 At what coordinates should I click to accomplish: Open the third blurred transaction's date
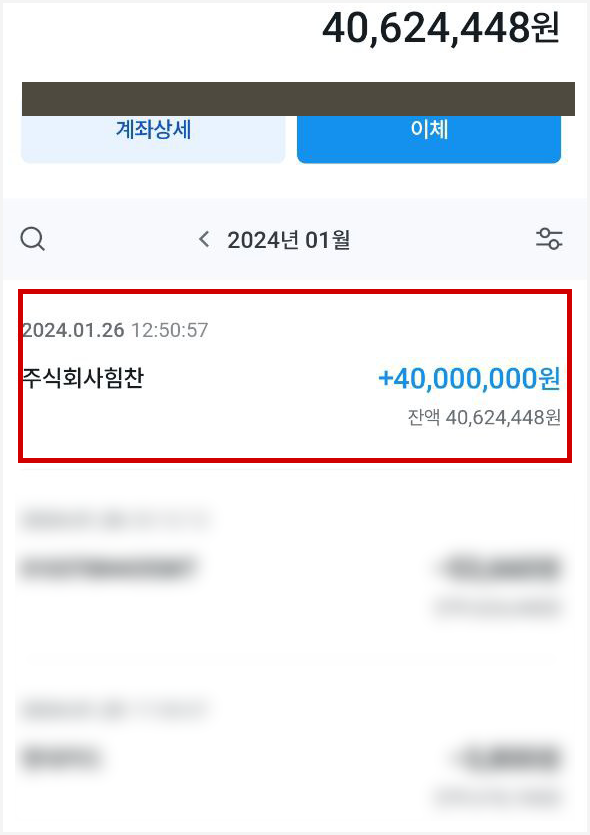(114, 711)
